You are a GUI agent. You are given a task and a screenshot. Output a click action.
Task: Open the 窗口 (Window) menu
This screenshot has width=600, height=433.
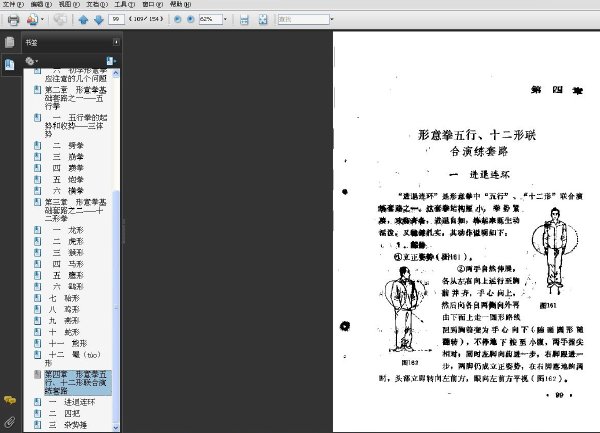pyautogui.click(x=152, y=4)
